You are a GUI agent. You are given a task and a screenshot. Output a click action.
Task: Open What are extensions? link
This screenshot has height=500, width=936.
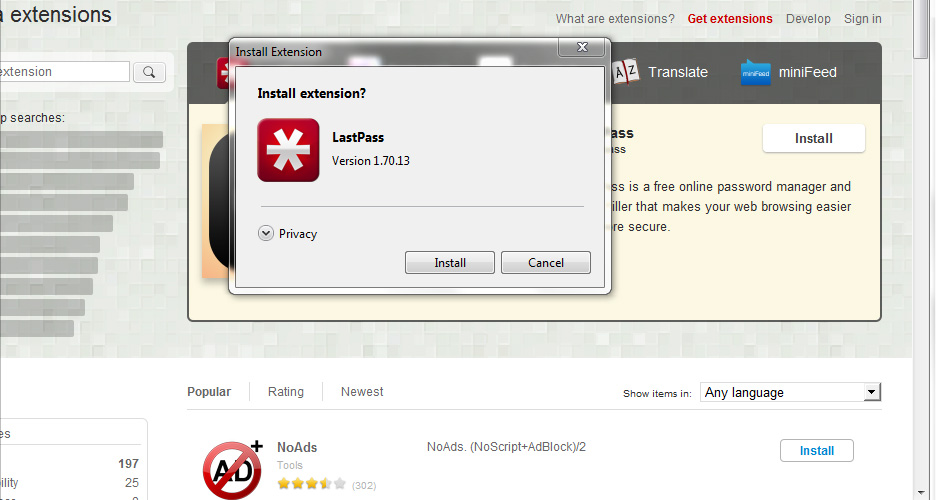coord(615,18)
